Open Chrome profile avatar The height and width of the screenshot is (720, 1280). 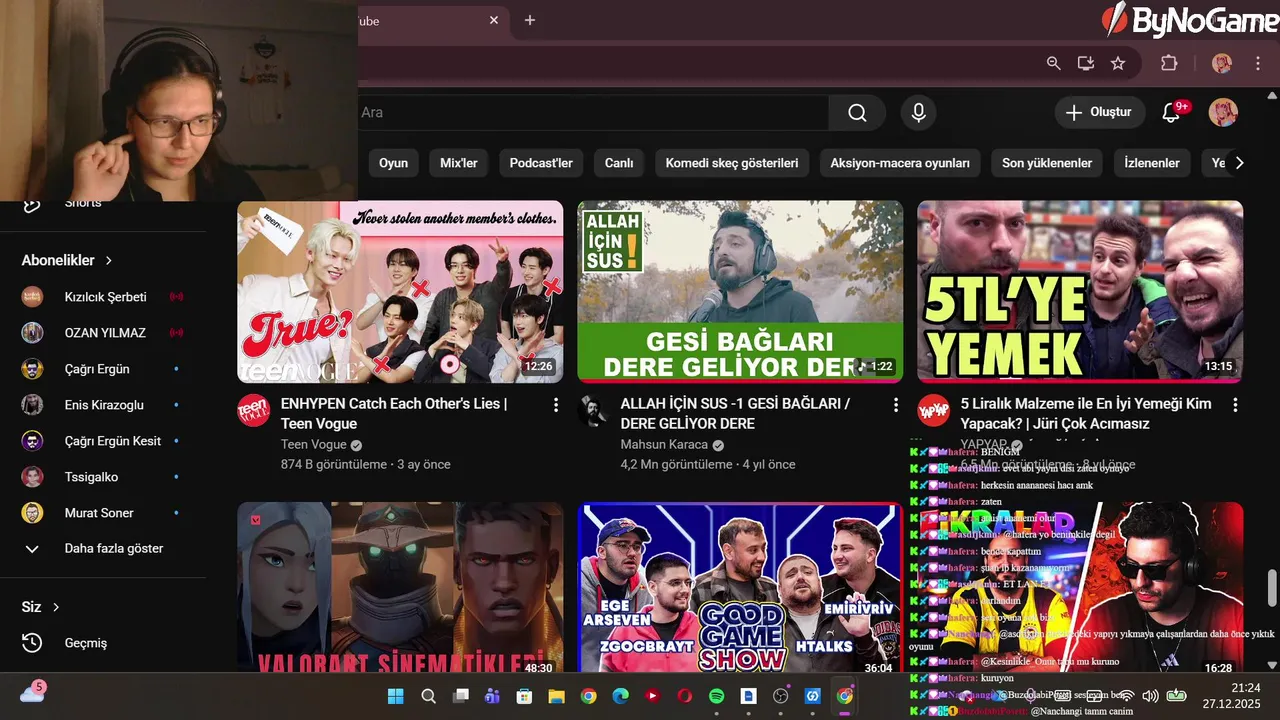click(1222, 63)
